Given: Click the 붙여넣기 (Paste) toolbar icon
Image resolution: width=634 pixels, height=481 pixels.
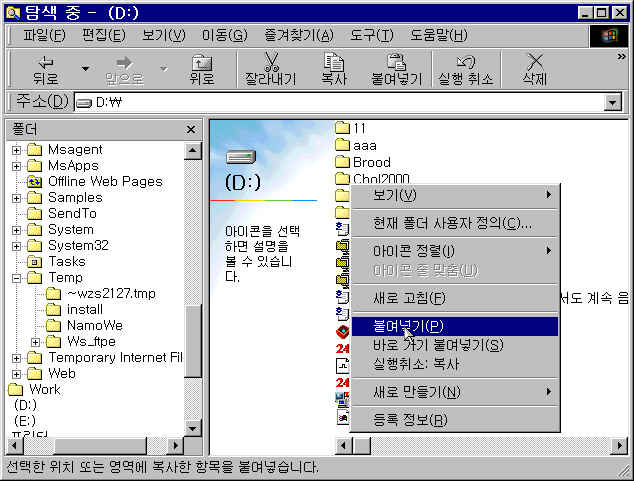Looking at the screenshot, I should [x=396, y=62].
